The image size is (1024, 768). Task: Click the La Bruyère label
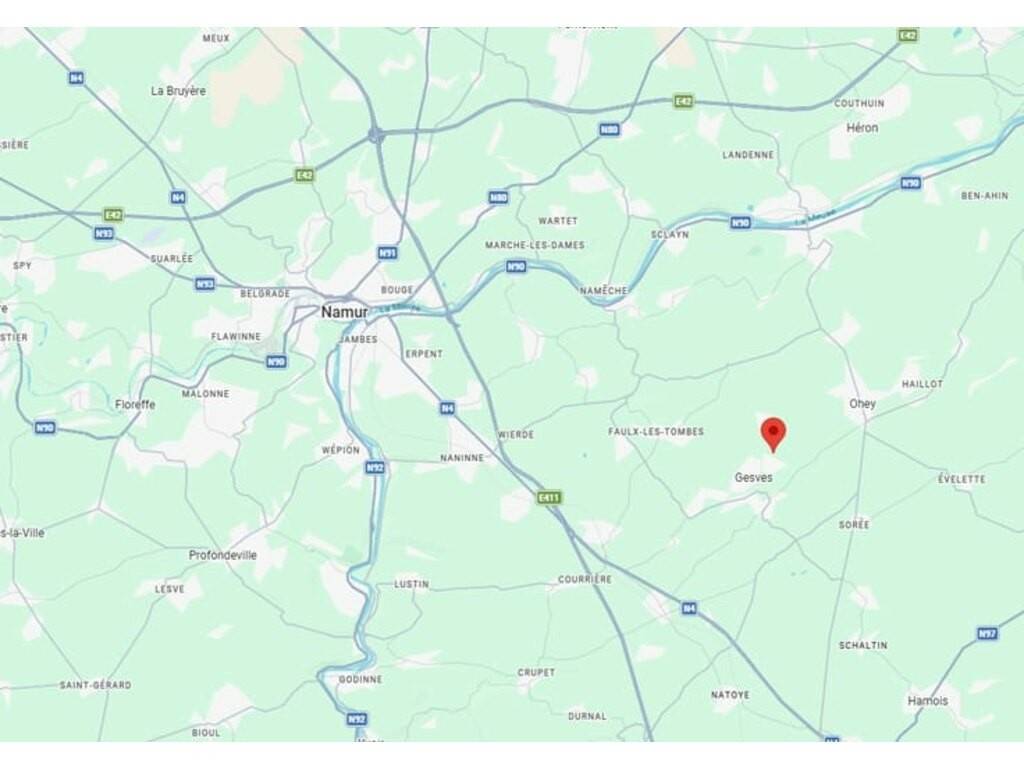coord(178,91)
